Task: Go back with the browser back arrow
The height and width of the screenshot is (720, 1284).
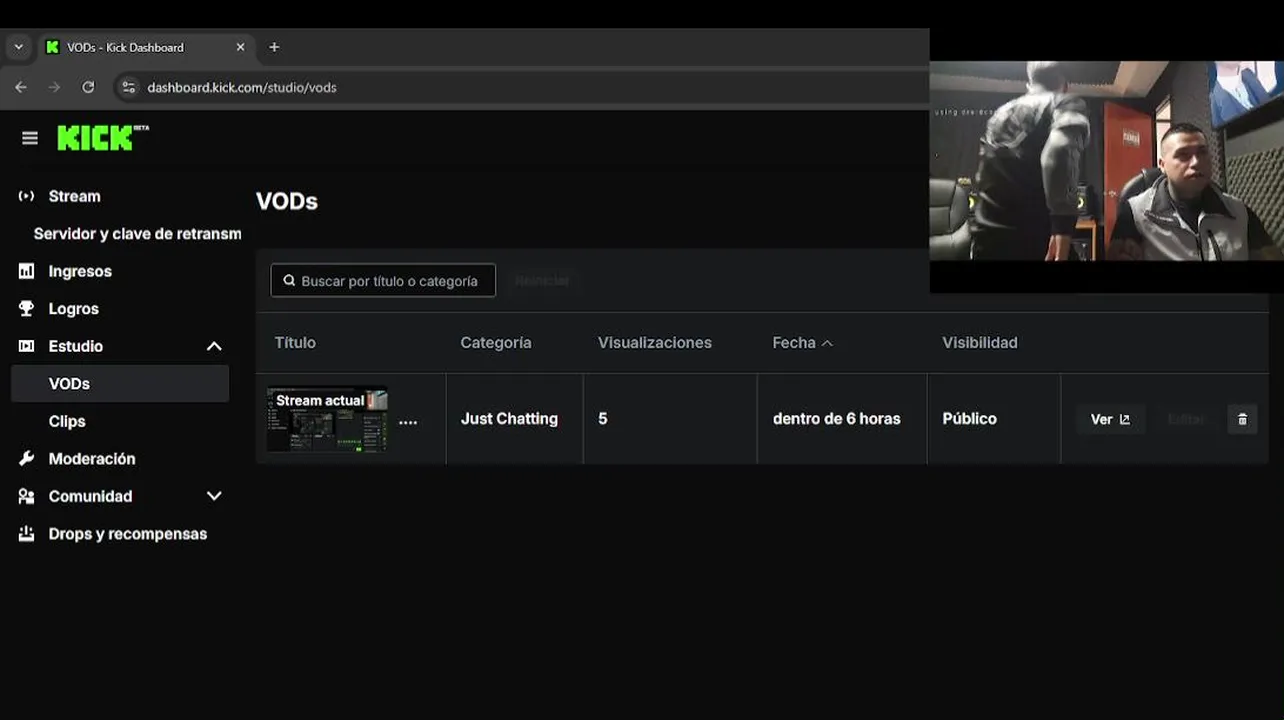Action: click(x=21, y=87)
